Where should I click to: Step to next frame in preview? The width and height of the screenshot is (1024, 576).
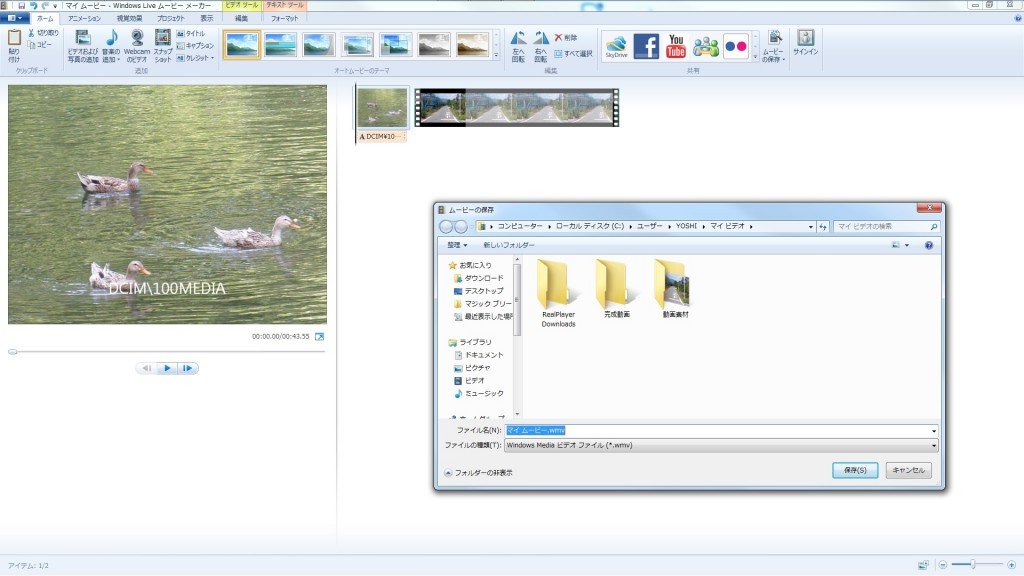coord(187,368)
